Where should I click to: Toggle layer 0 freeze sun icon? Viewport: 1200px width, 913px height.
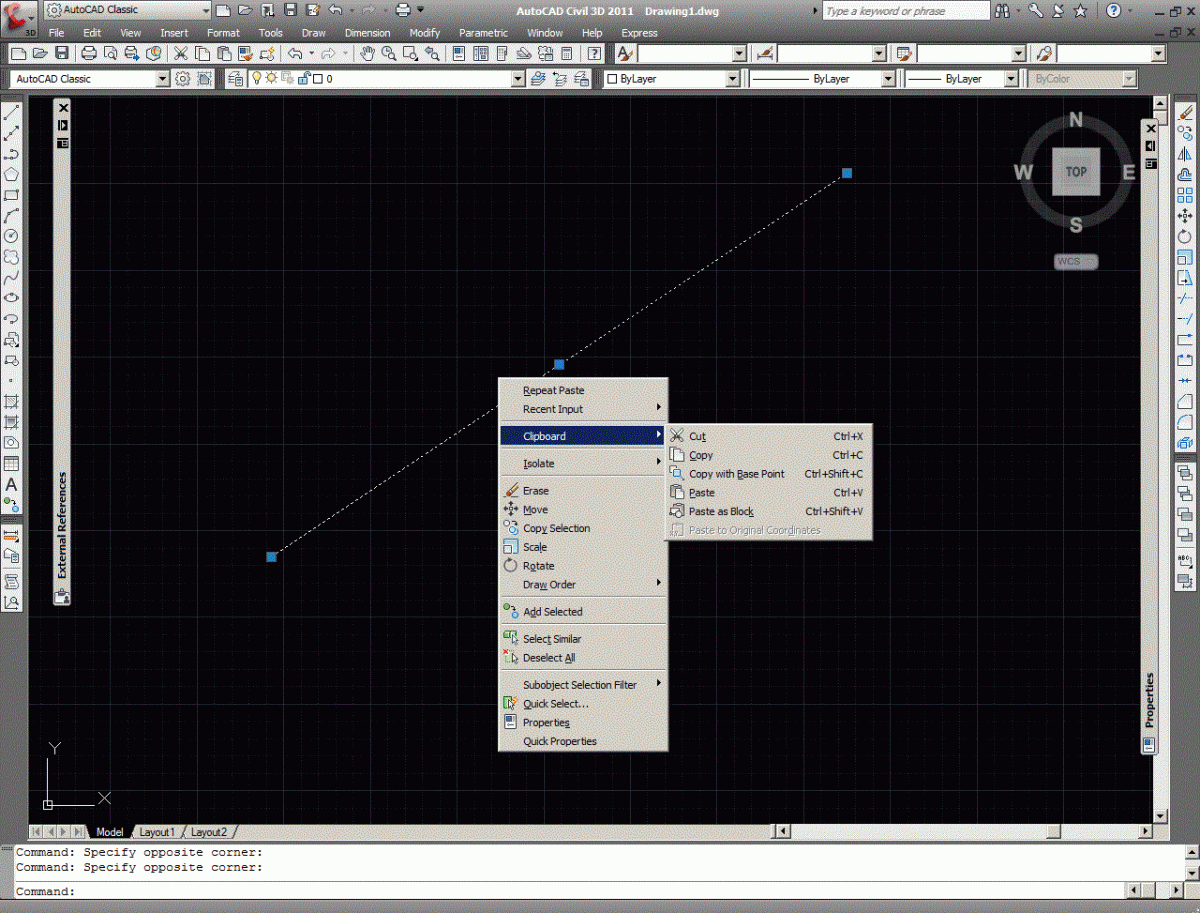point(269,78)
